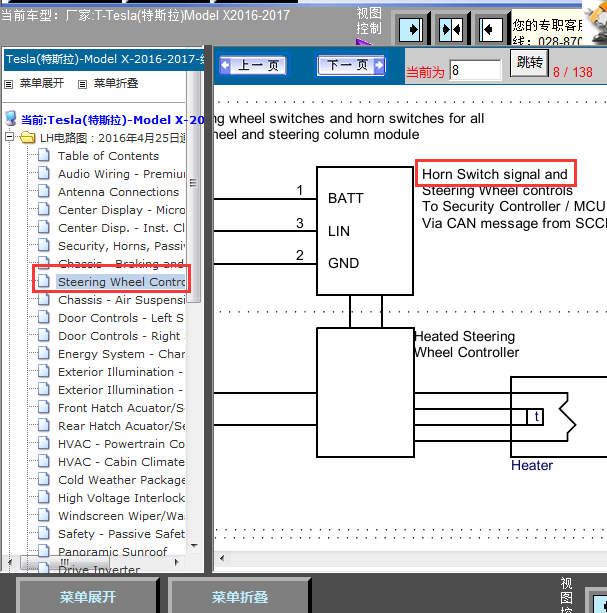This screenshot has width=607, height=613.
Task: Click page icon beside Antenna Connections
Action: point(44,191)
